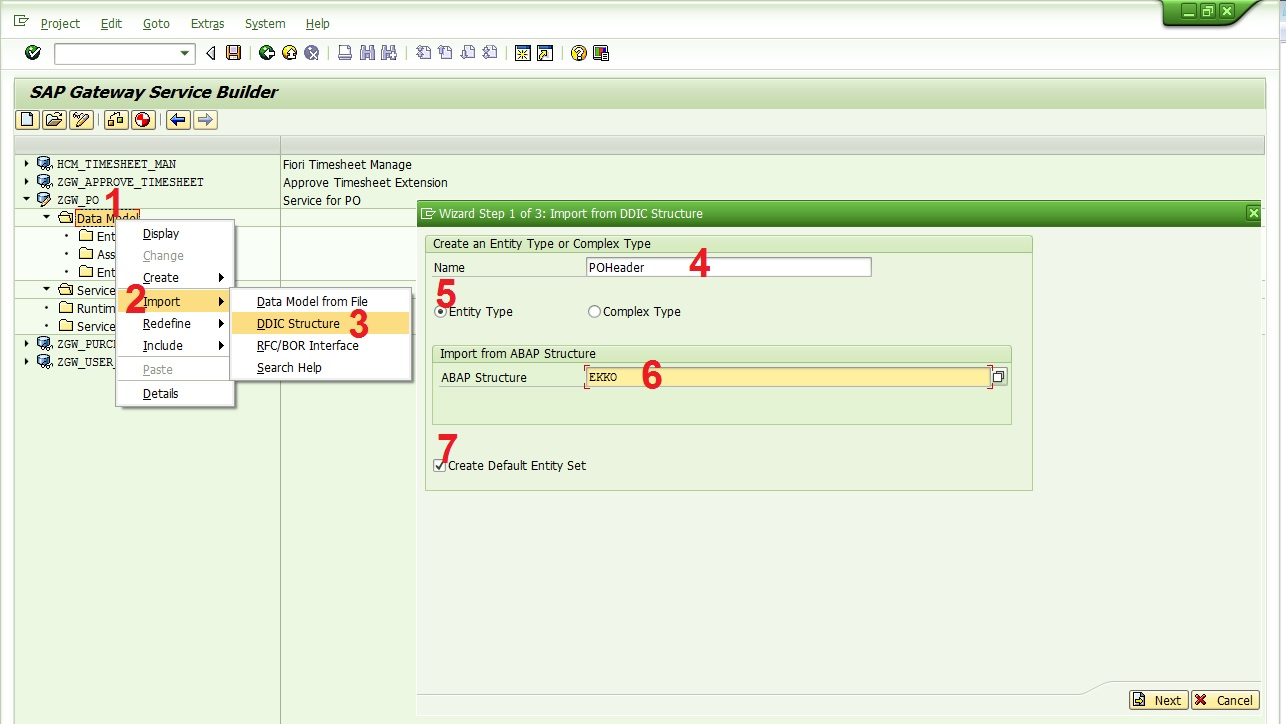The width and height of the screenshot is (1286, 724).
Task: Click the Next button in the wizard
Action: (1157, 700)
